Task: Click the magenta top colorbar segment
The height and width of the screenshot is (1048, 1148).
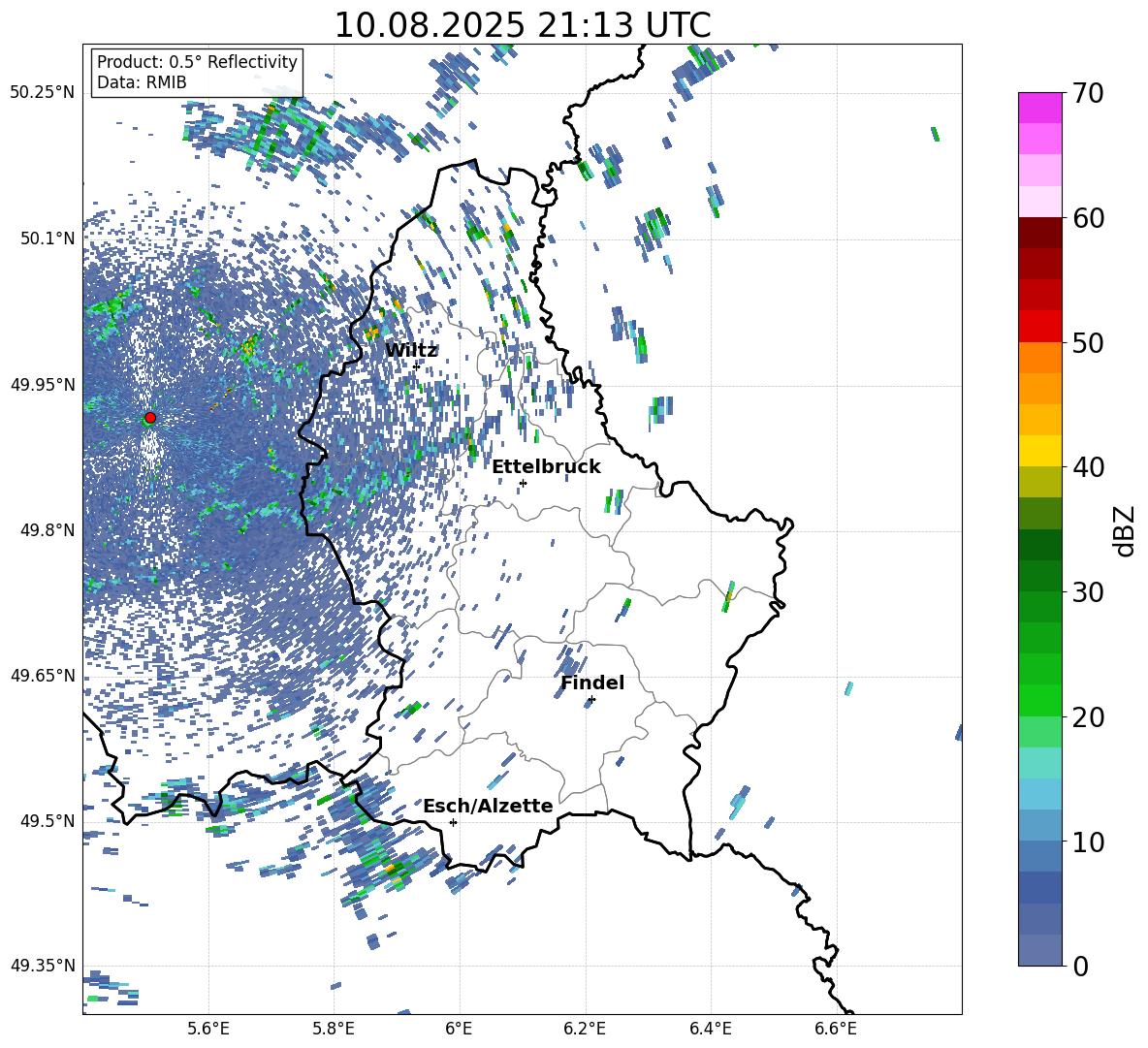Action: point(1039,108)
